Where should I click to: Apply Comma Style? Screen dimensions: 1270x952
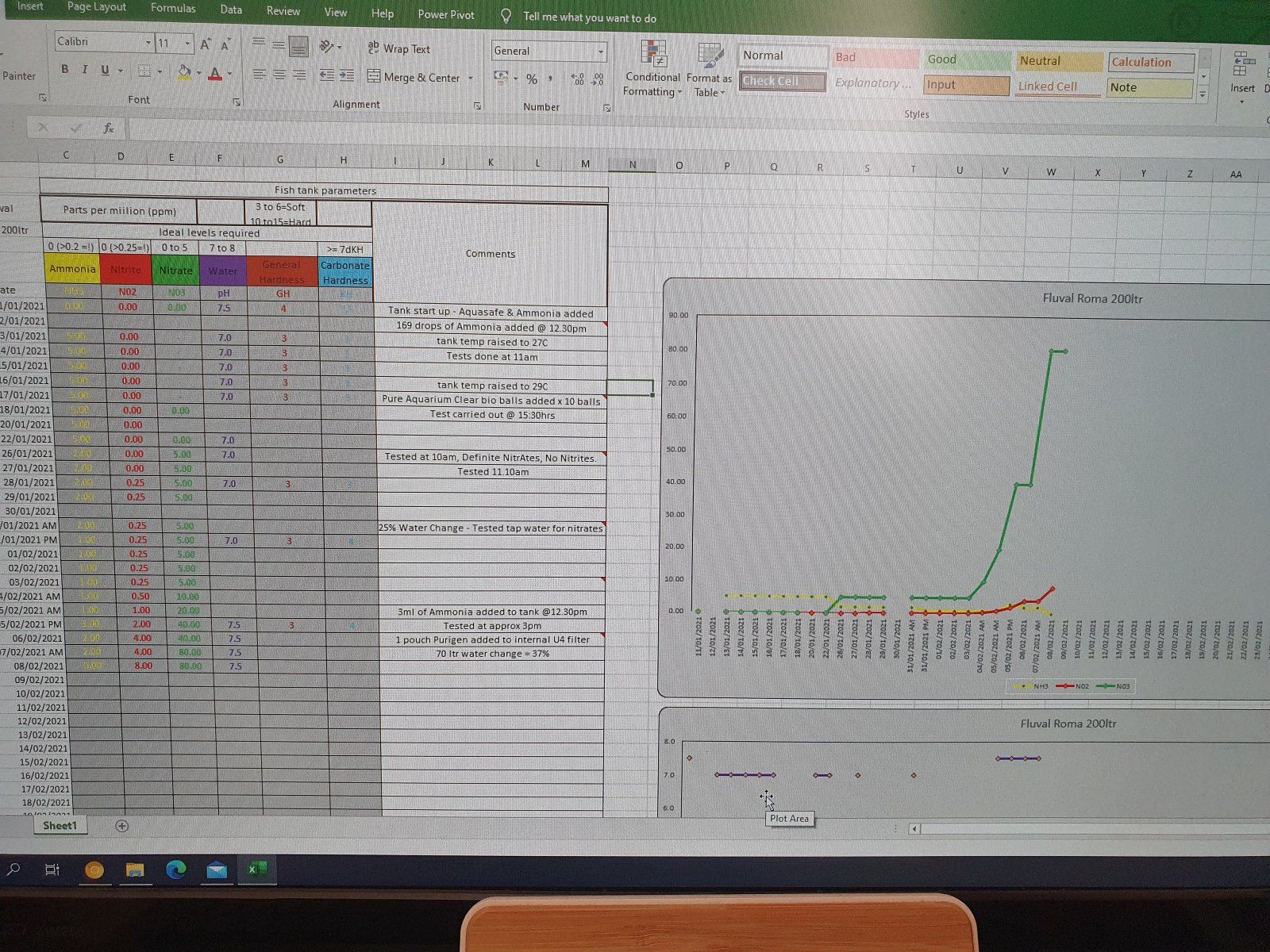[550, 79]
